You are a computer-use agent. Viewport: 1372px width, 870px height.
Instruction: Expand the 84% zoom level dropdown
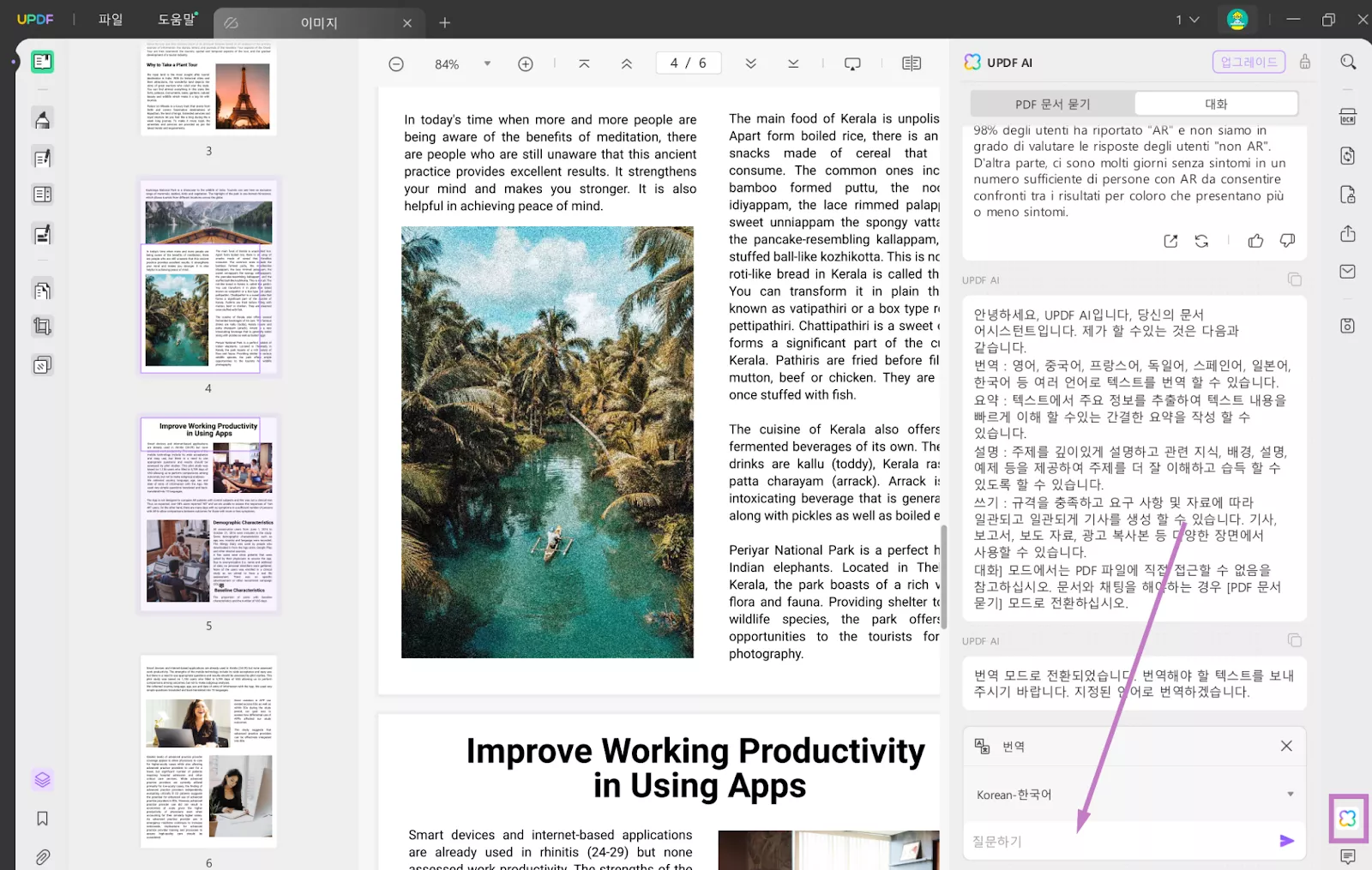tap(487, 63)
